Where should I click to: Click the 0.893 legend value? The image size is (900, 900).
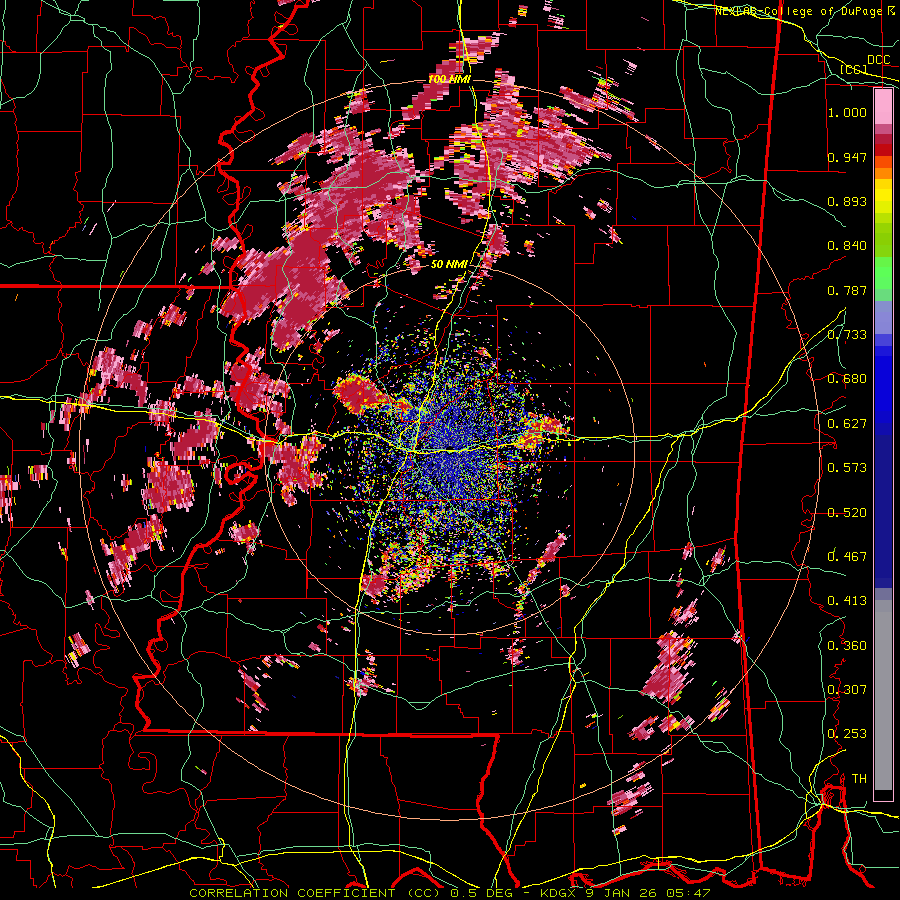847,201
